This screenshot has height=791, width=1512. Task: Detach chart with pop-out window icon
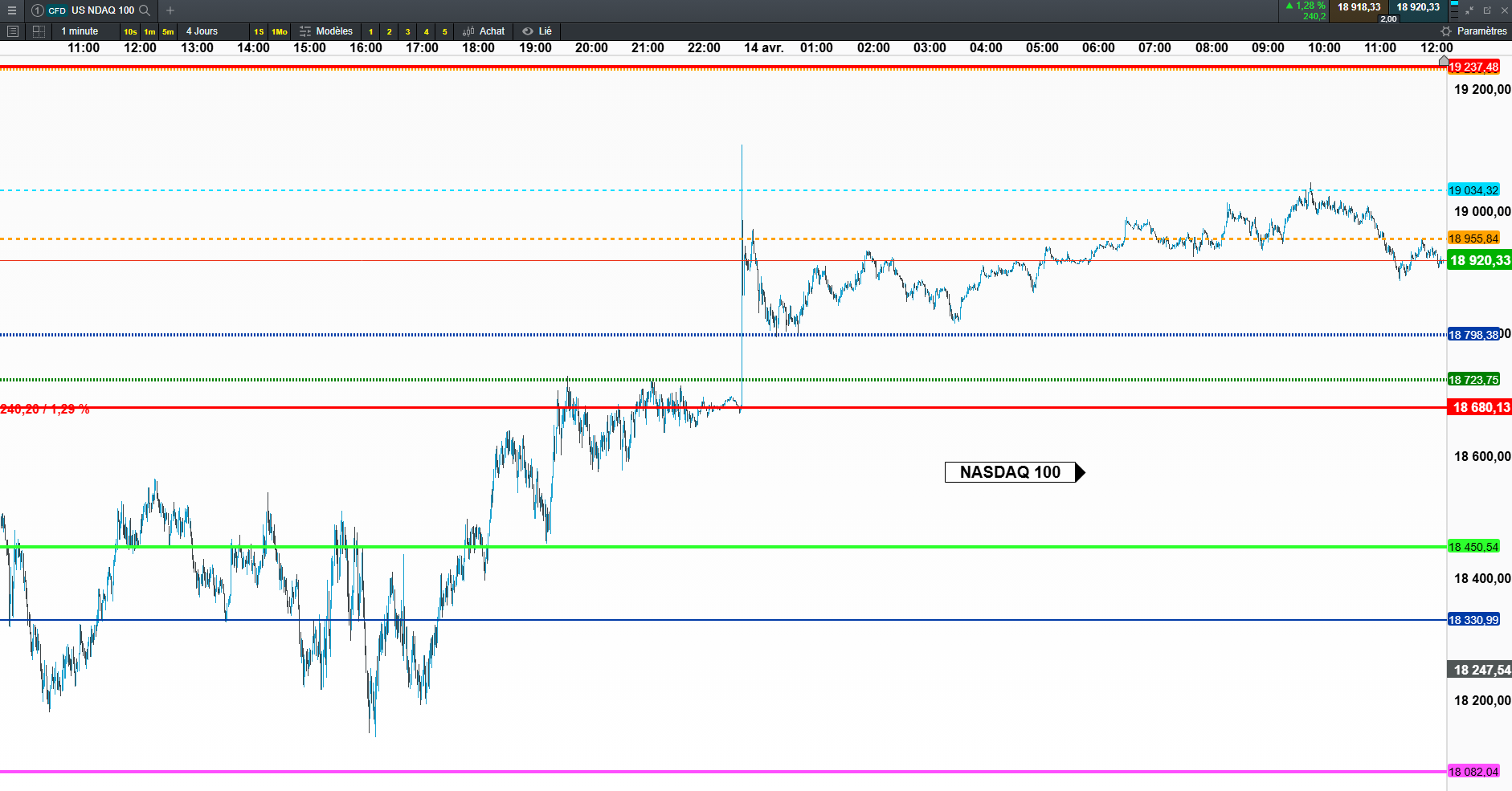point(1487,10)
